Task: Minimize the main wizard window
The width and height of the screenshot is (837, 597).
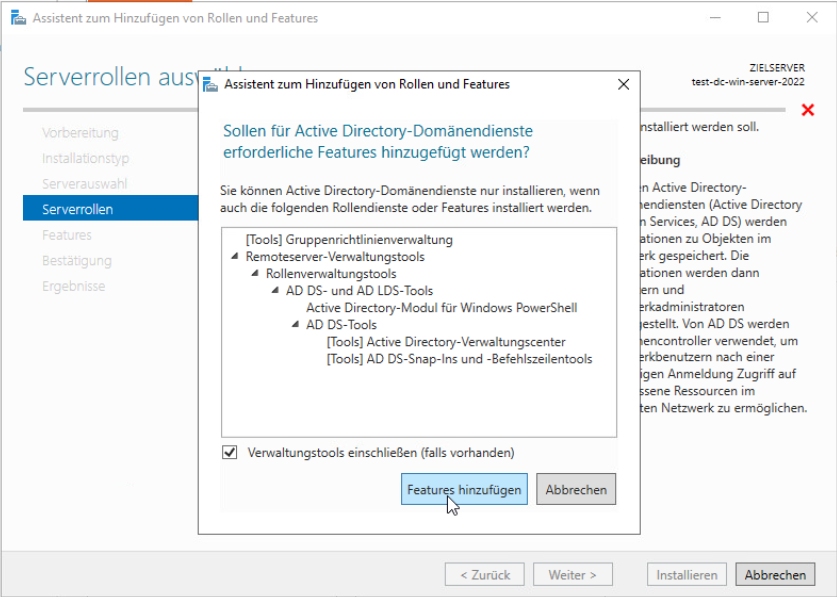Action: coord(715,18)
